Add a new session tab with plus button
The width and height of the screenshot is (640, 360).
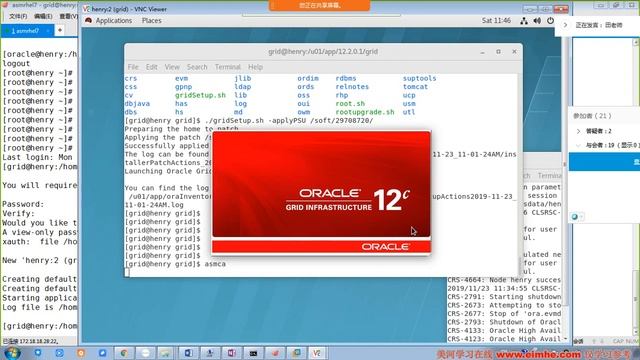(x=60, y=30)
